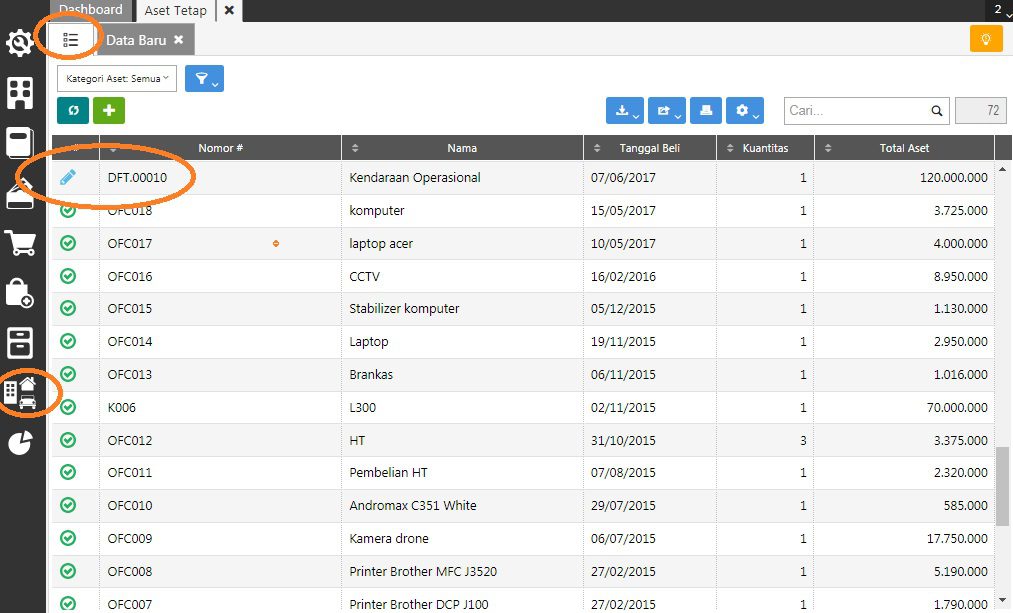
Task: Refresh the asset list
Action: [x=73, y=110]
